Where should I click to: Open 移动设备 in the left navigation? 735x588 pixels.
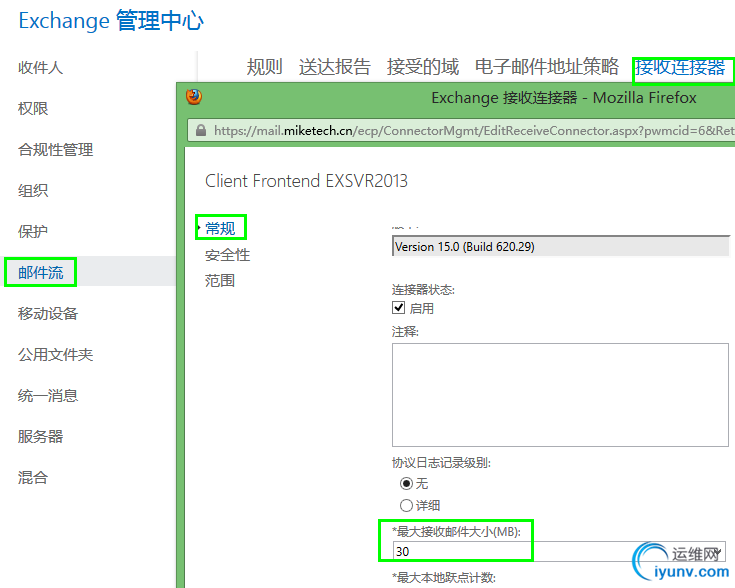pos(48,313)
